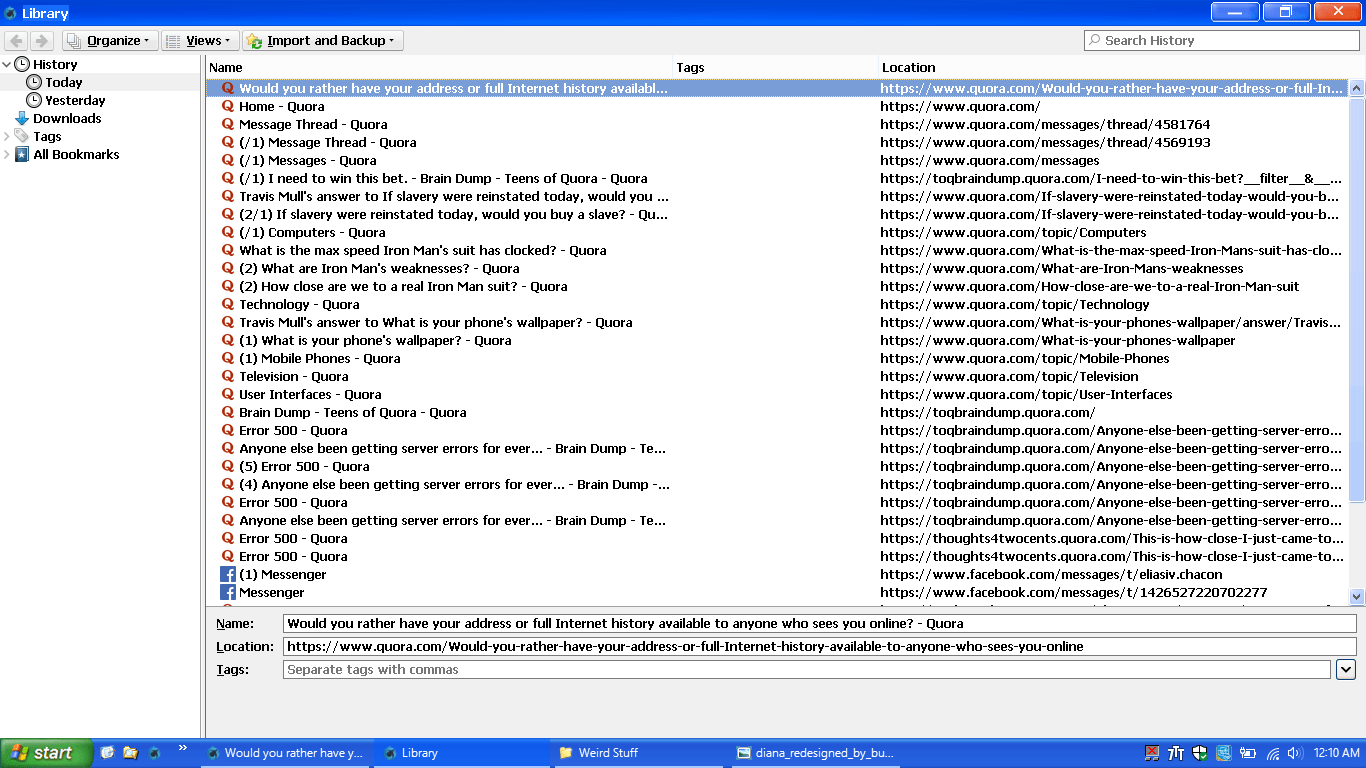This screenshot has height=768, width=1366.
Task: Expand the All Bookmarks tree node
Action: click(x=7, y=154)
